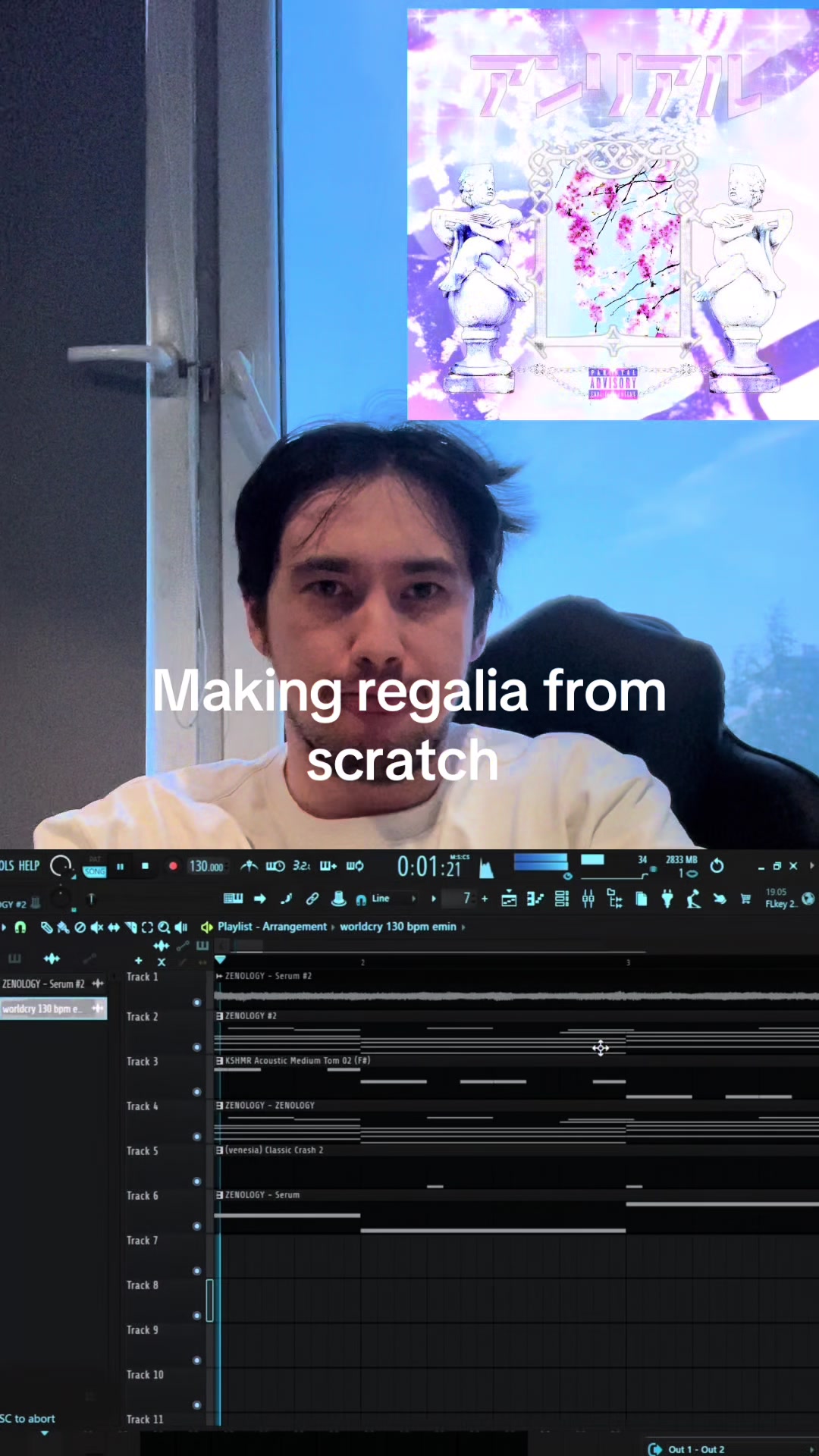Expand arrow after worldcry 130 bpm emin

463,927
